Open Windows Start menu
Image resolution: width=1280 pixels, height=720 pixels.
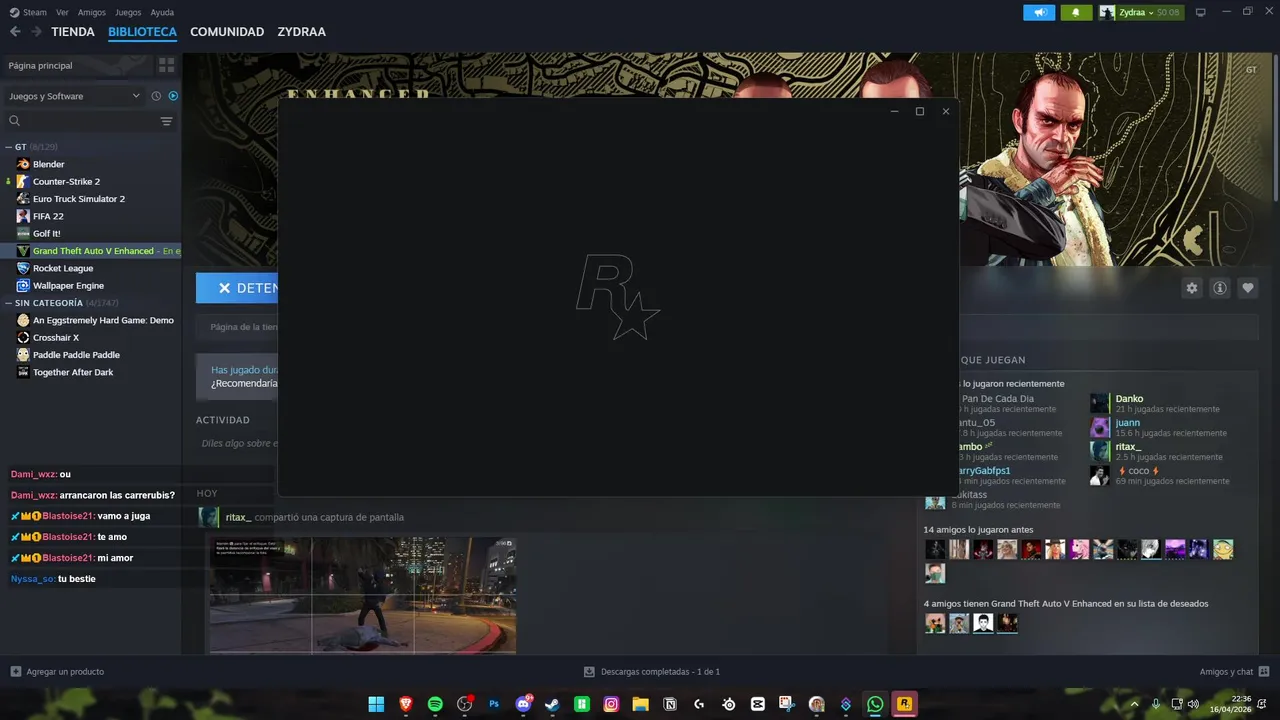tap(376, 704)
